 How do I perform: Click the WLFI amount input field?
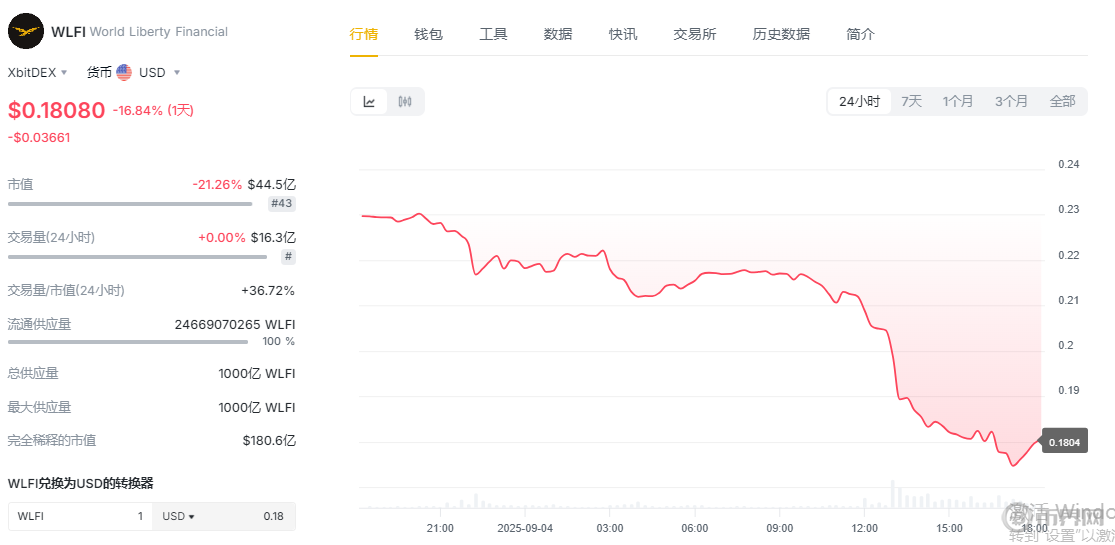click(x=80, y=516)
